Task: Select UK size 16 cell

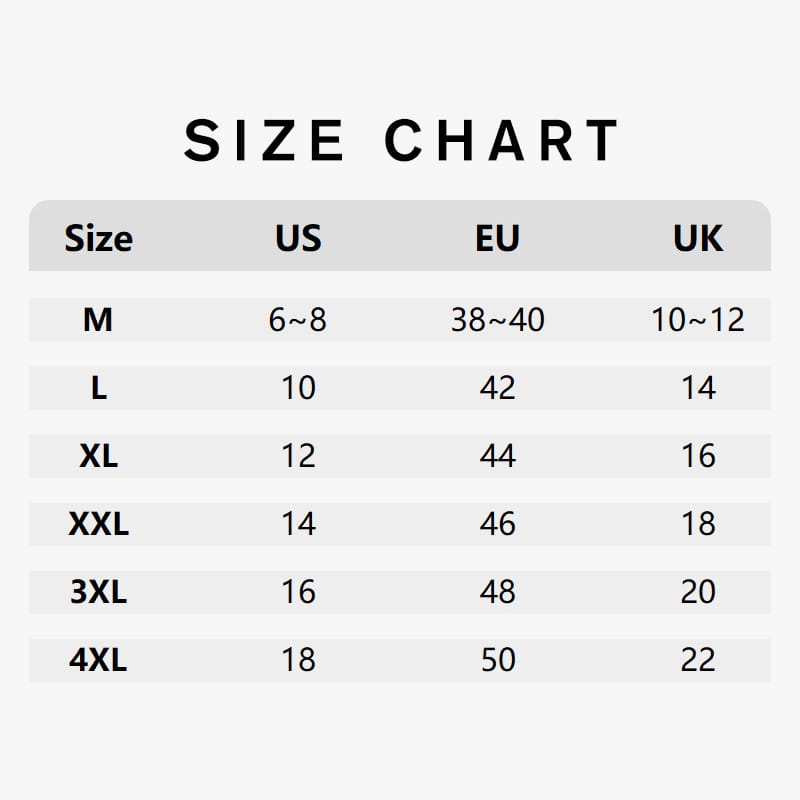Action: pyautogui.click(x=697, y=456)
